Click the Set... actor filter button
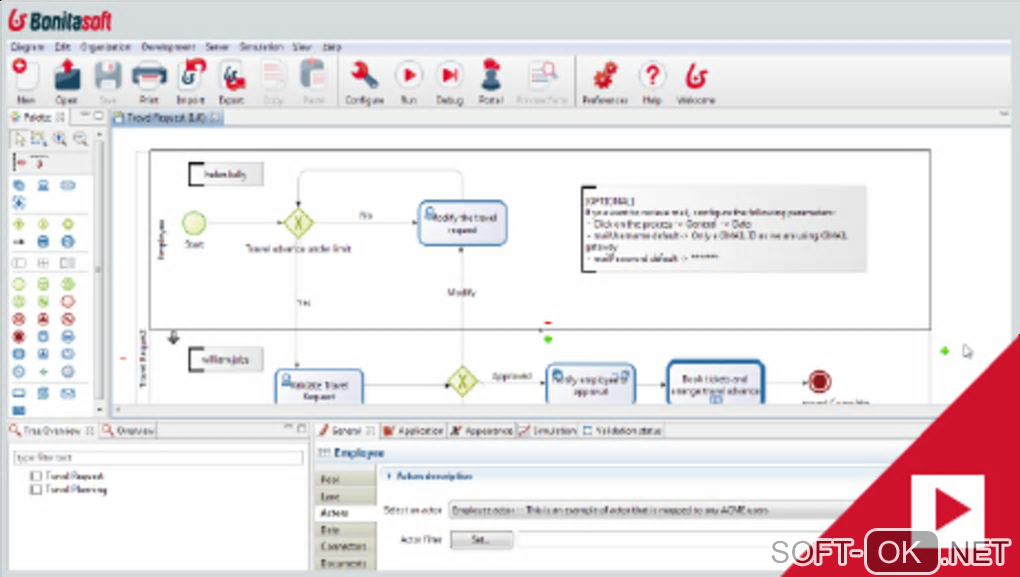Image resolution: width=1020 pixels, height=577 pixels. click(481, 540)
